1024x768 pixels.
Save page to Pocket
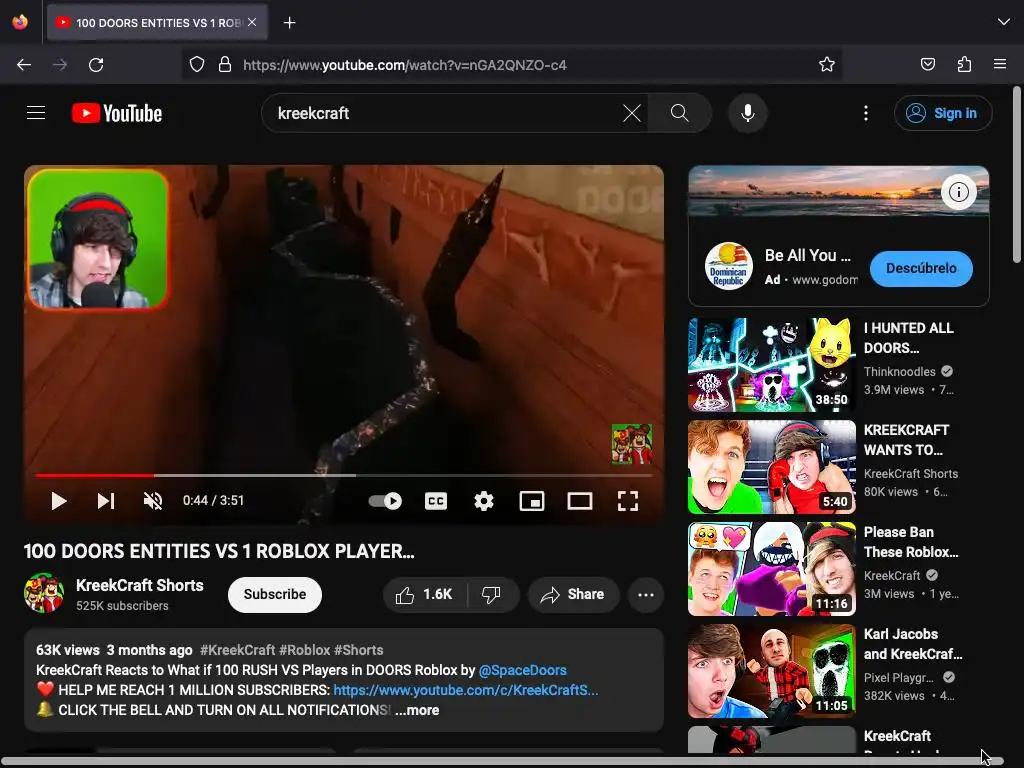[927, 65]
